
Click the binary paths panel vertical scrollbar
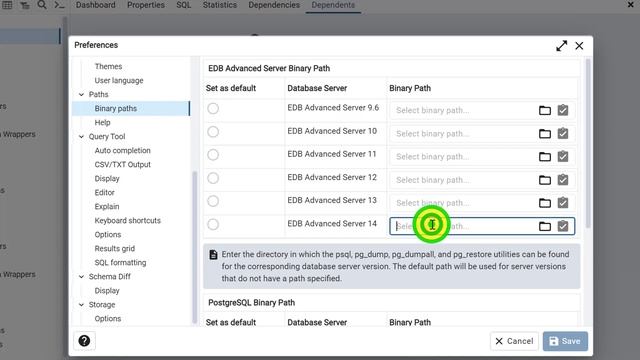pos(588,143)
